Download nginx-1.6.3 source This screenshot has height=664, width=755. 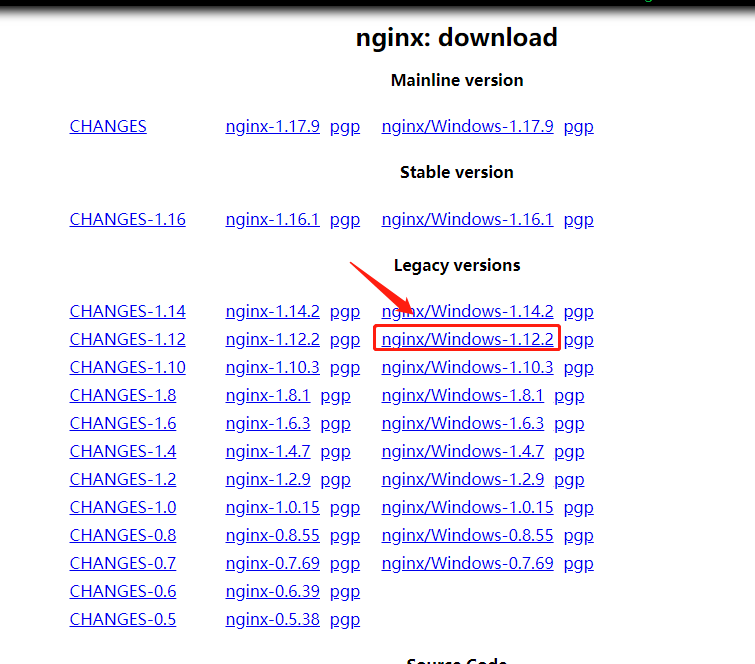[x=268, y=423]
